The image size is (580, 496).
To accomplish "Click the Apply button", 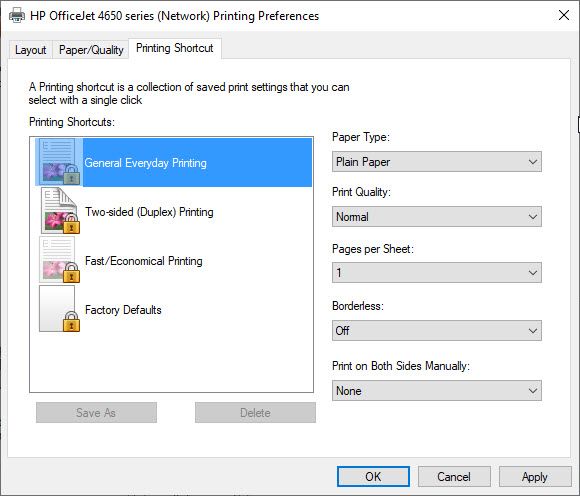I will click(x=535, y=476).
